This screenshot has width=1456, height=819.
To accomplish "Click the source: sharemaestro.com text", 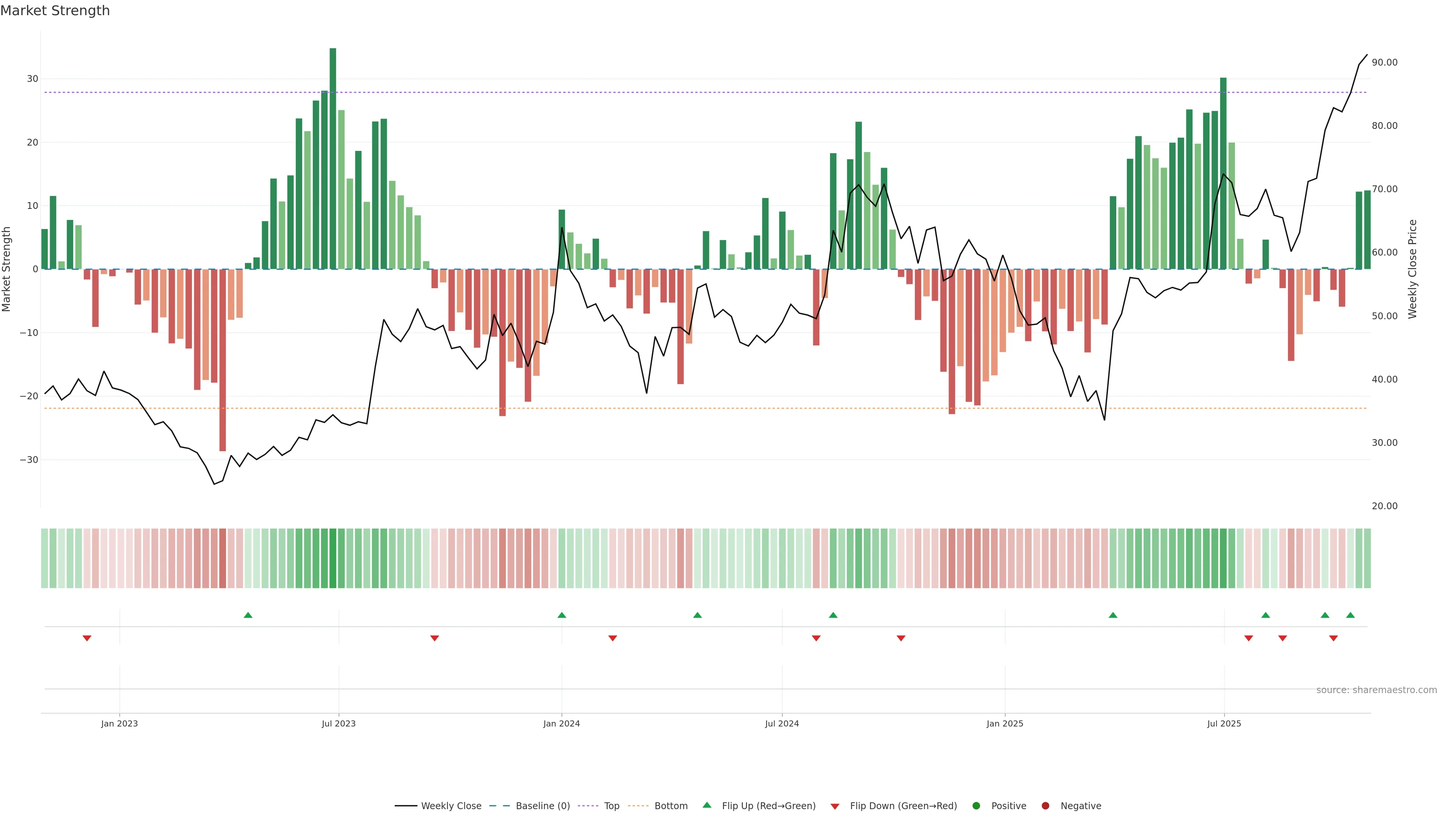I will click(x=1376, y=690).
